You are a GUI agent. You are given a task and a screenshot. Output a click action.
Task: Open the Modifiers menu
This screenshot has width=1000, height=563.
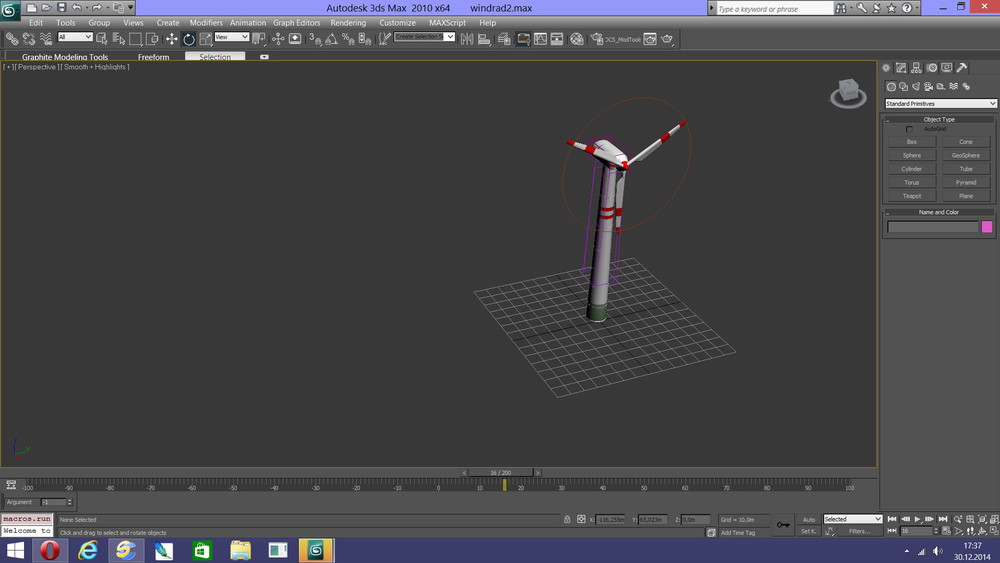[206, 22]
